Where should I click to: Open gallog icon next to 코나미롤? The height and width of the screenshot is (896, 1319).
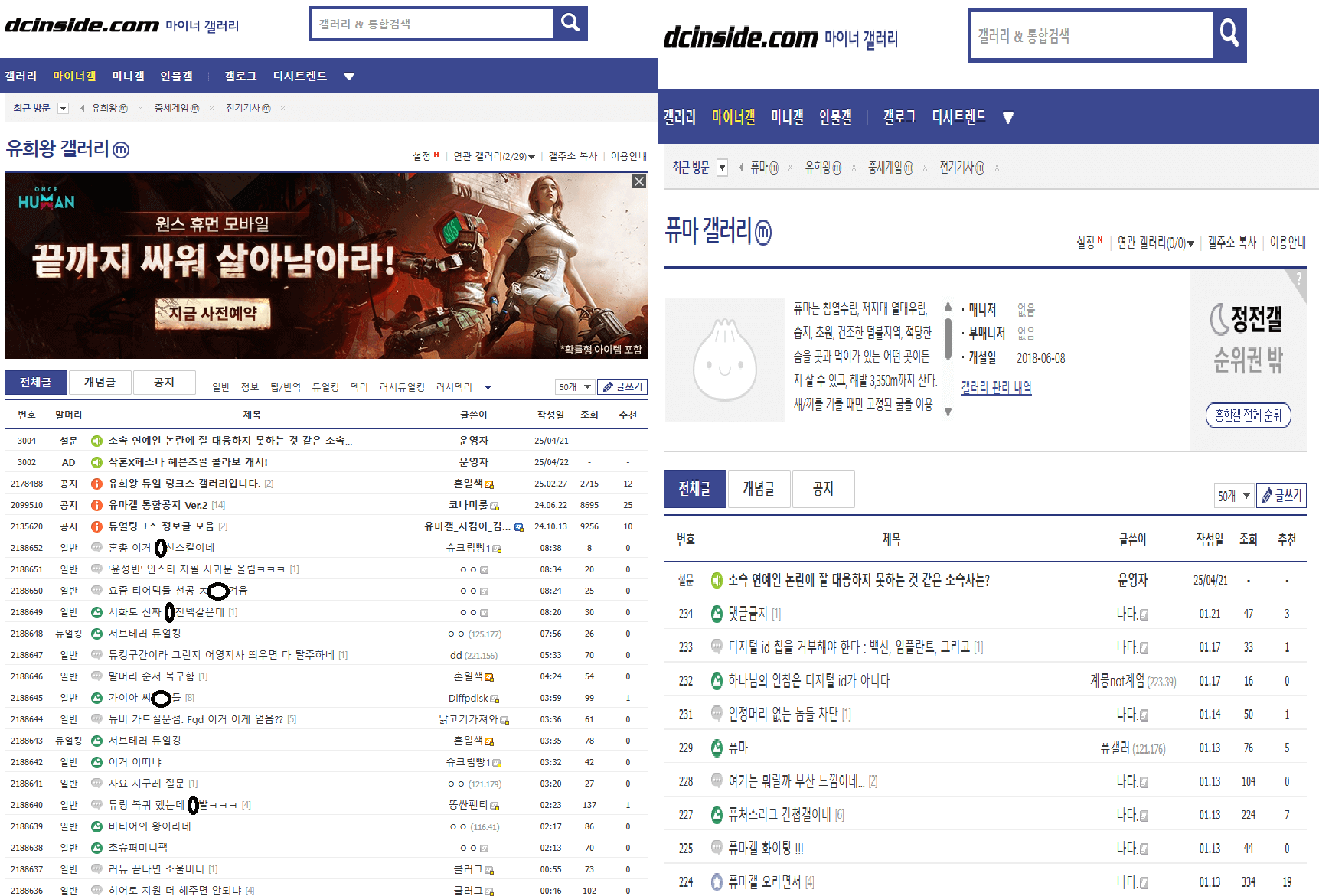(x=495, y=506)
